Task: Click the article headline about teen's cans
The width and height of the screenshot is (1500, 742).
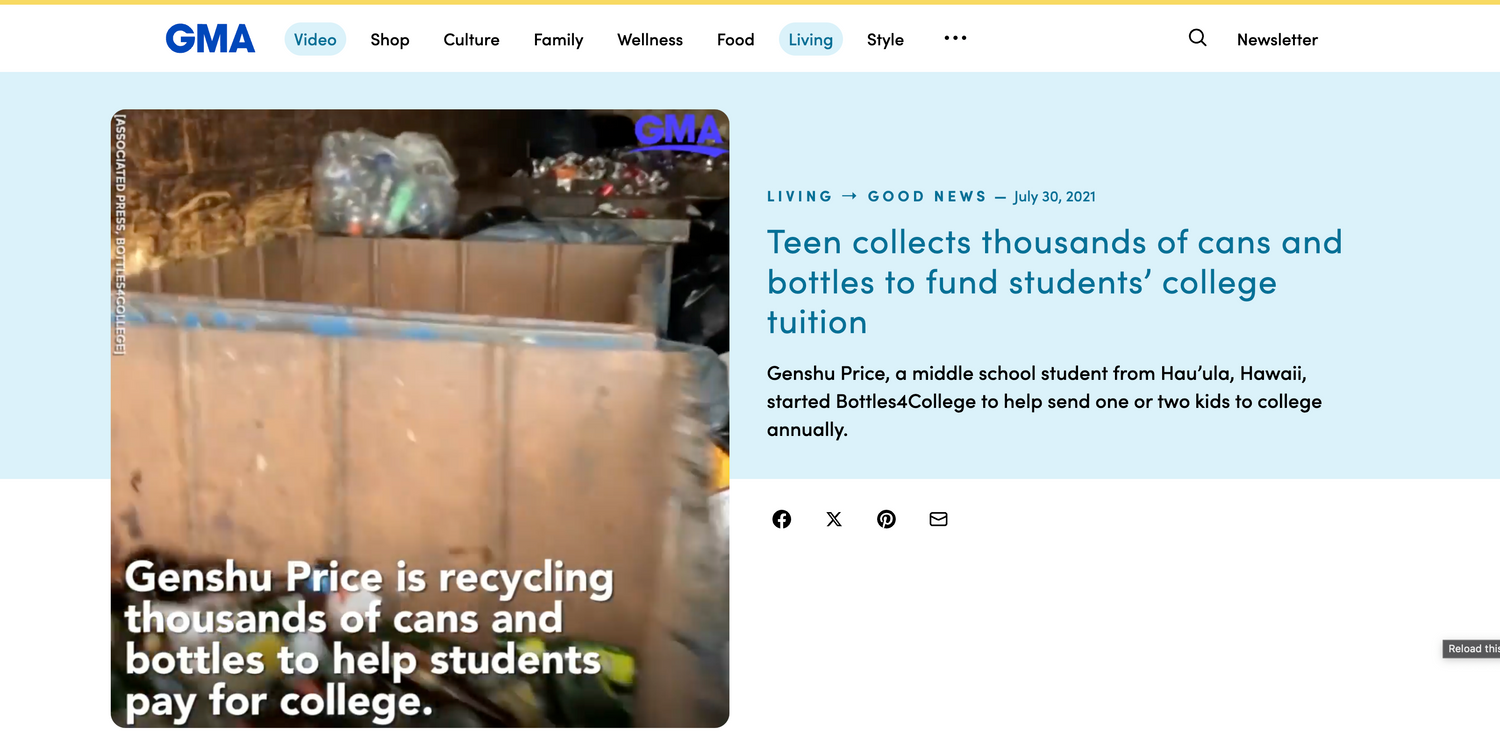Action: click(1054, 281)
